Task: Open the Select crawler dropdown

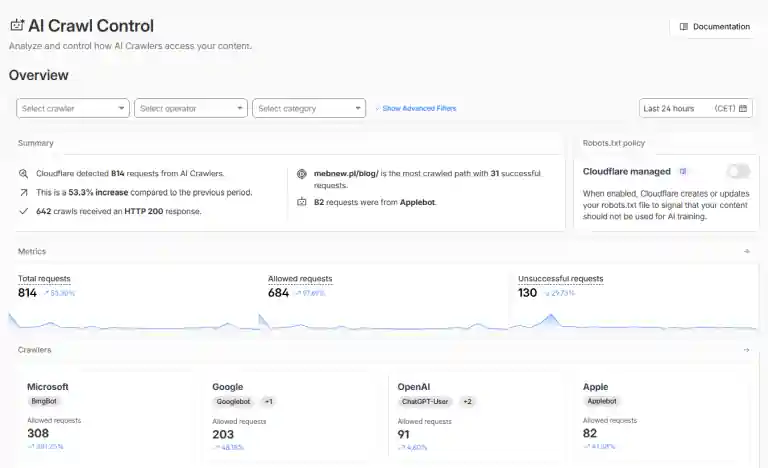Action: [x=72, y=108]
